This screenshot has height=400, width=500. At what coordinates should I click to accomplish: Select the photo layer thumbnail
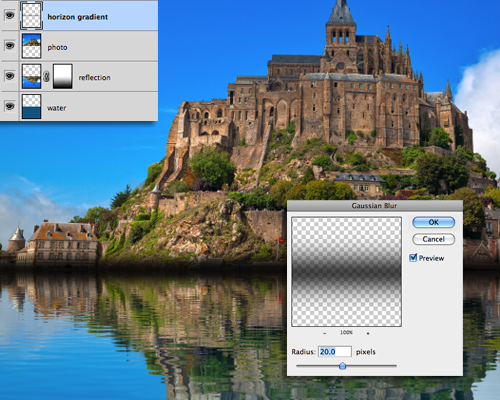[x=32, y=46]
